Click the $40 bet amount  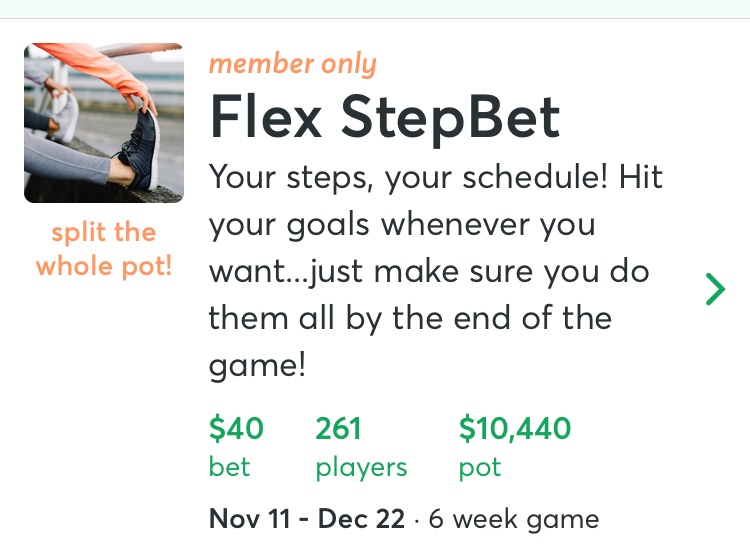[236, 429]
